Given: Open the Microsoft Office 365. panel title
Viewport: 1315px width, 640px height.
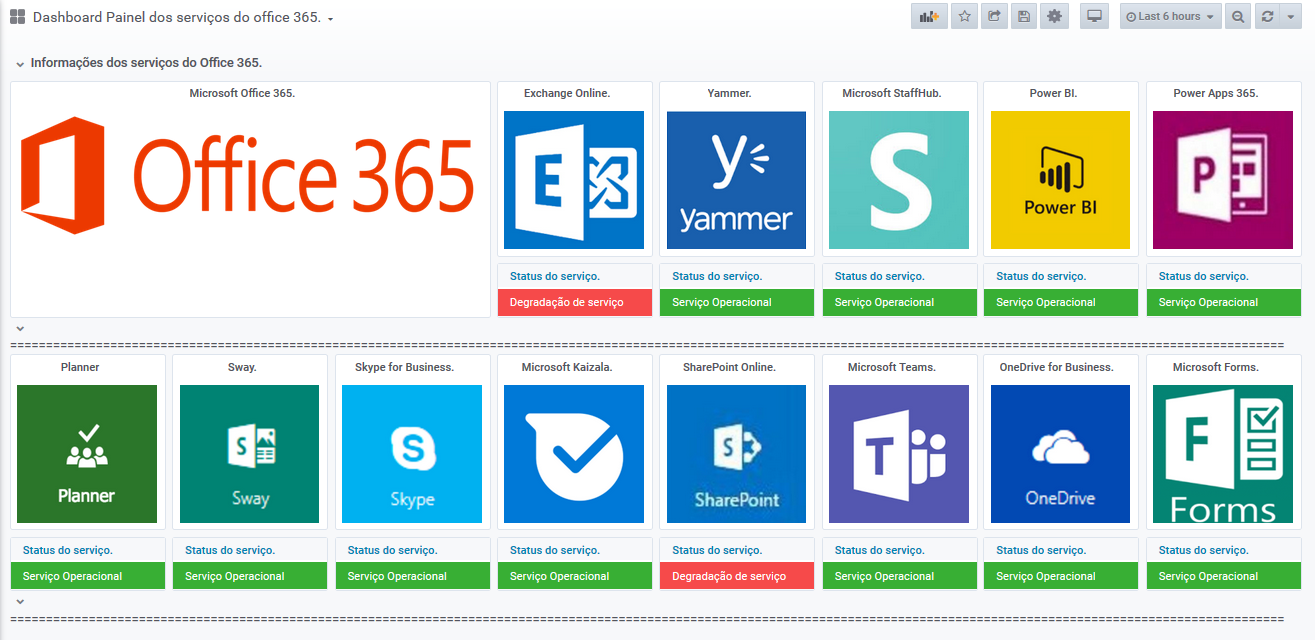Looking at the screenshot, I should coord(243,93).
